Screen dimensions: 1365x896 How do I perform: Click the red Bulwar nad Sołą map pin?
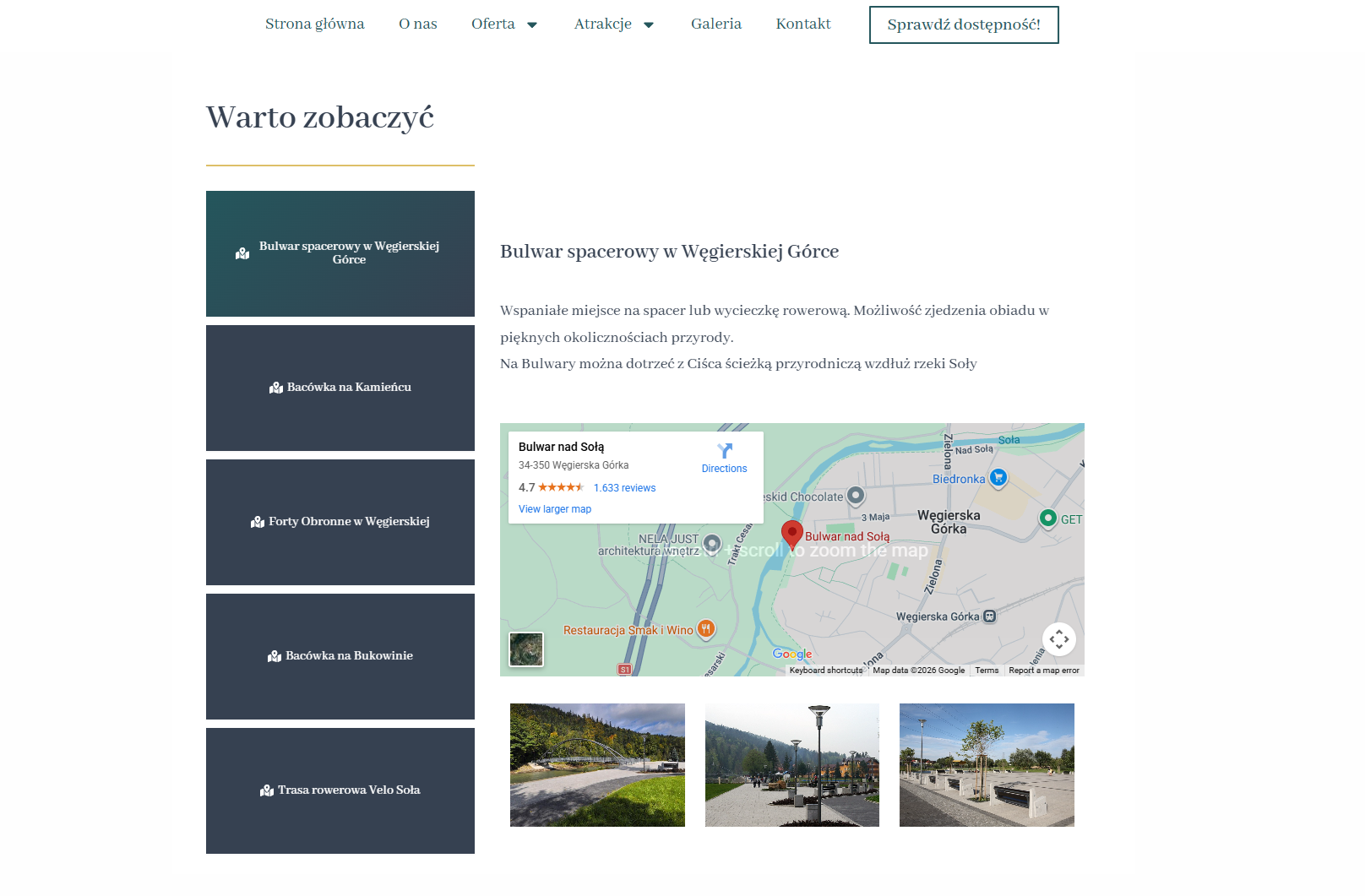coord(791,534)
